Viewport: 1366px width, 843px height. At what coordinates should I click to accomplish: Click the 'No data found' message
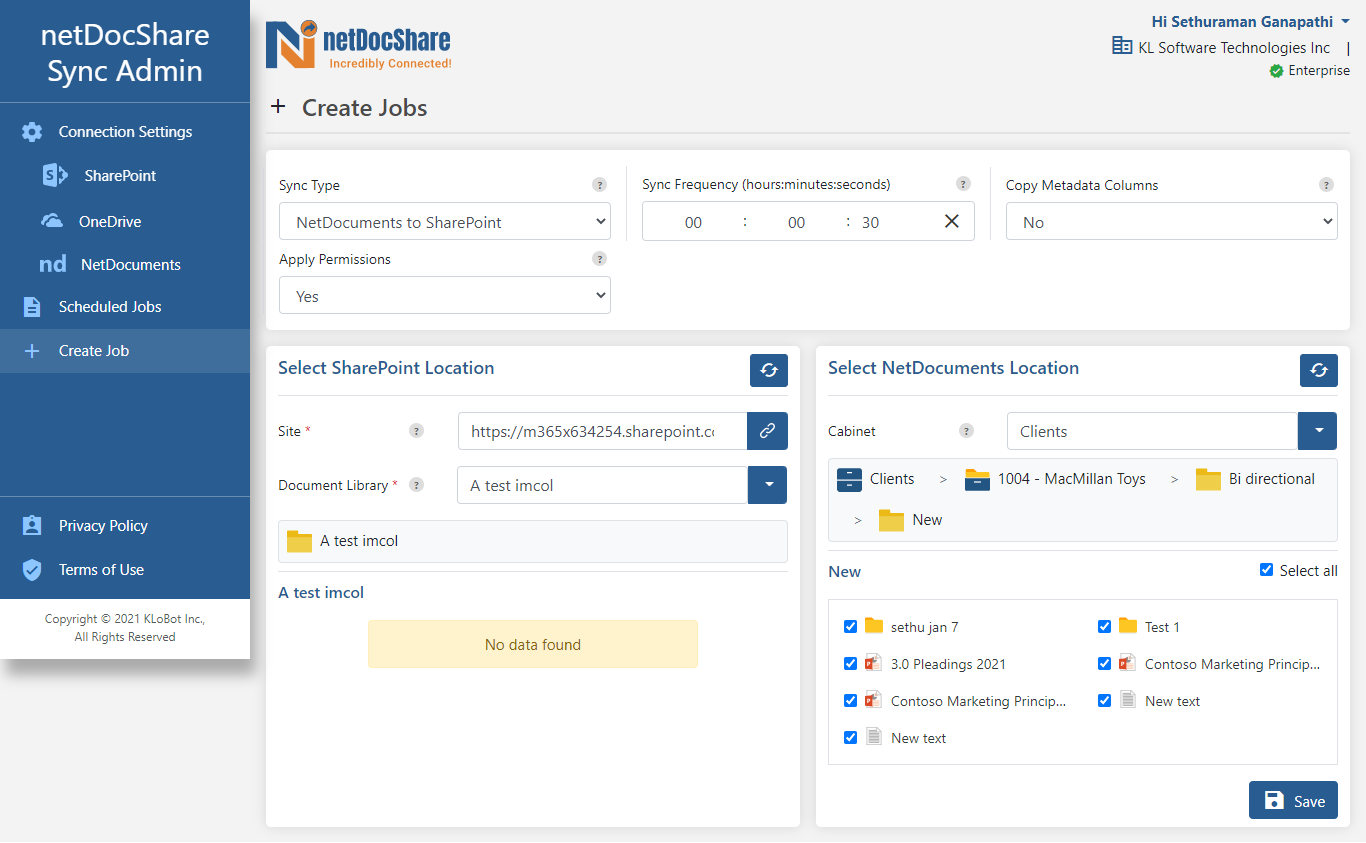[x=533, y=645]
